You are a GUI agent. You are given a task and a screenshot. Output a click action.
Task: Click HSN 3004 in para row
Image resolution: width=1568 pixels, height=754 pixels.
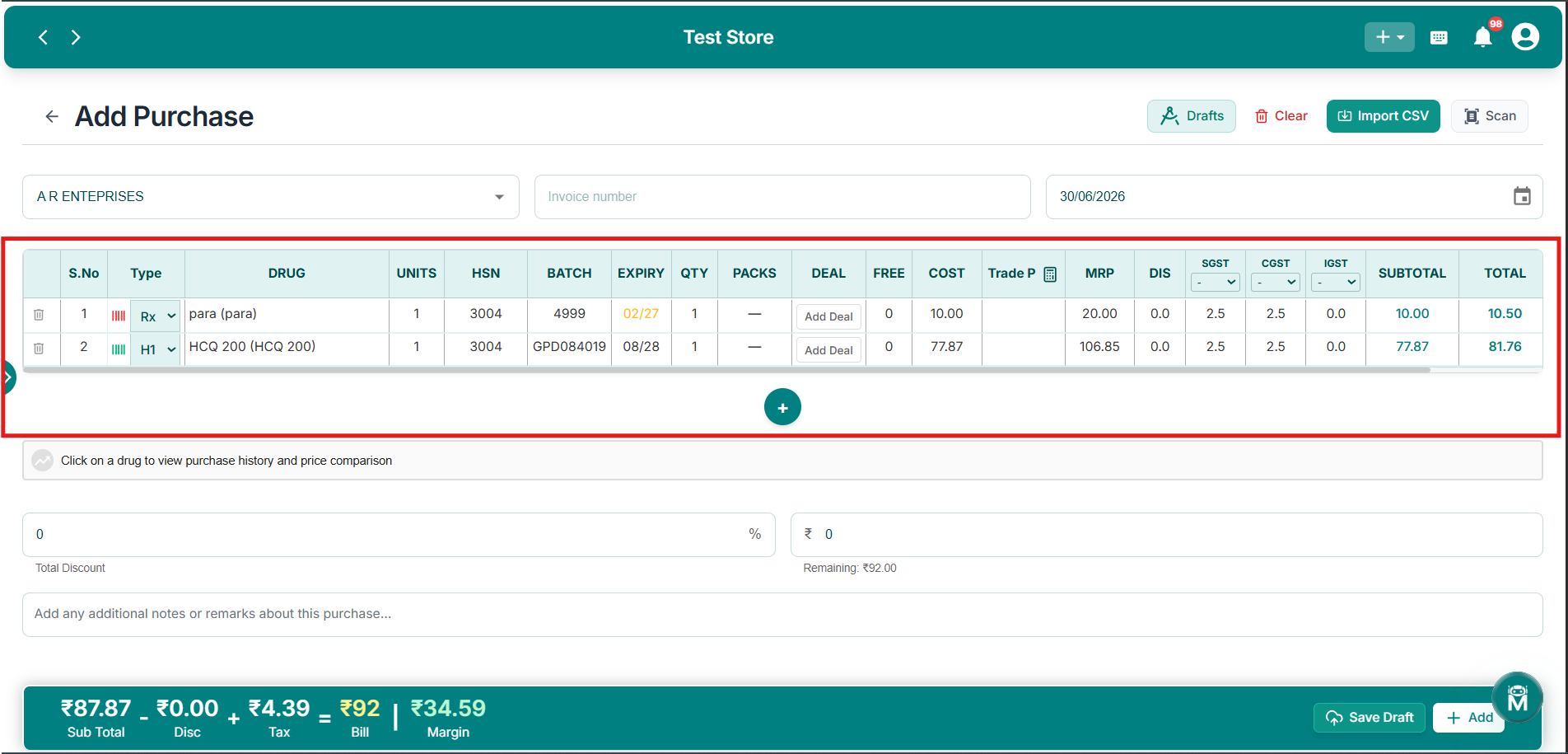pos(486,314)
